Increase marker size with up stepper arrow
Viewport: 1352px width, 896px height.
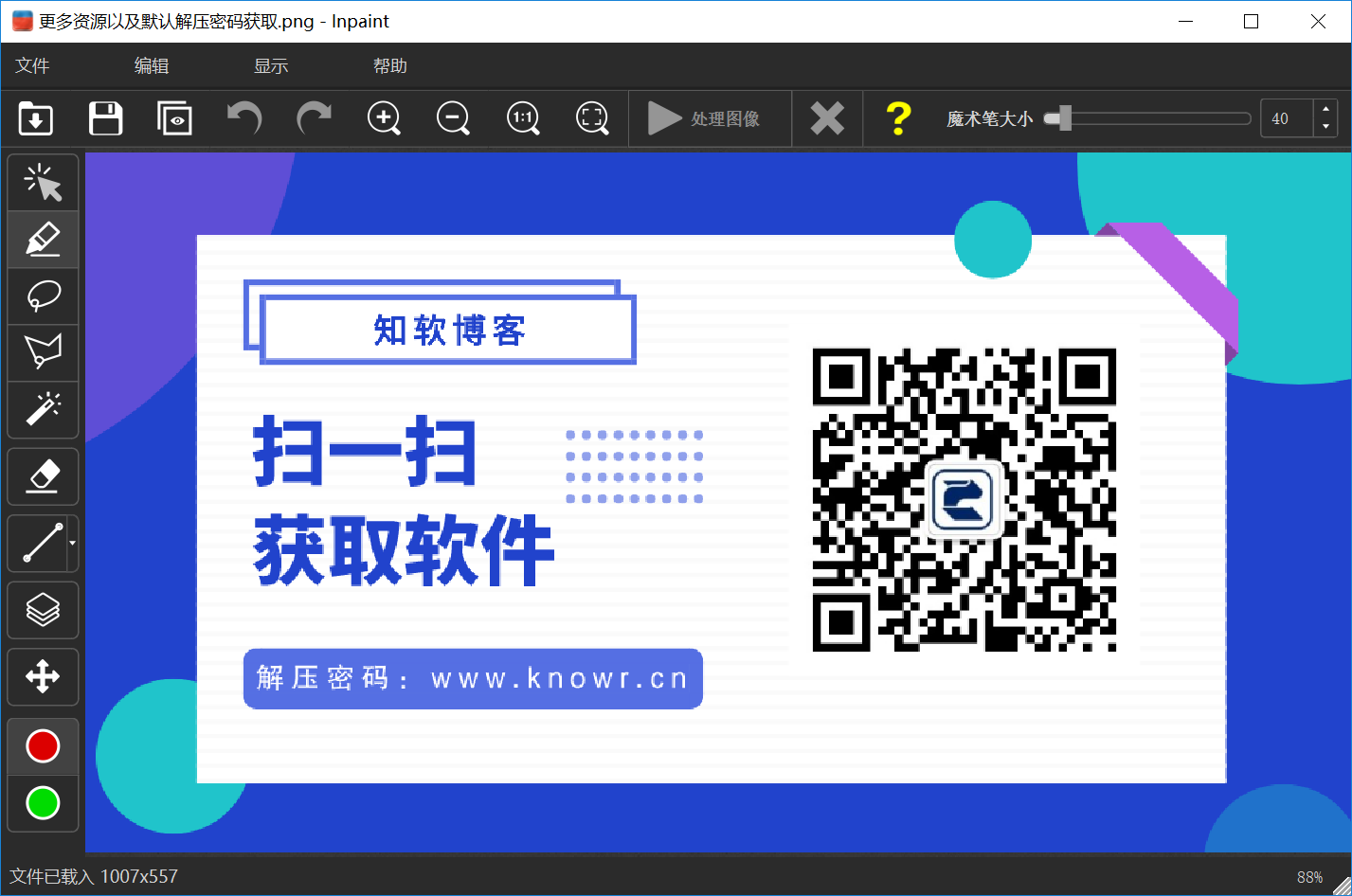(x=1325, y=110)
